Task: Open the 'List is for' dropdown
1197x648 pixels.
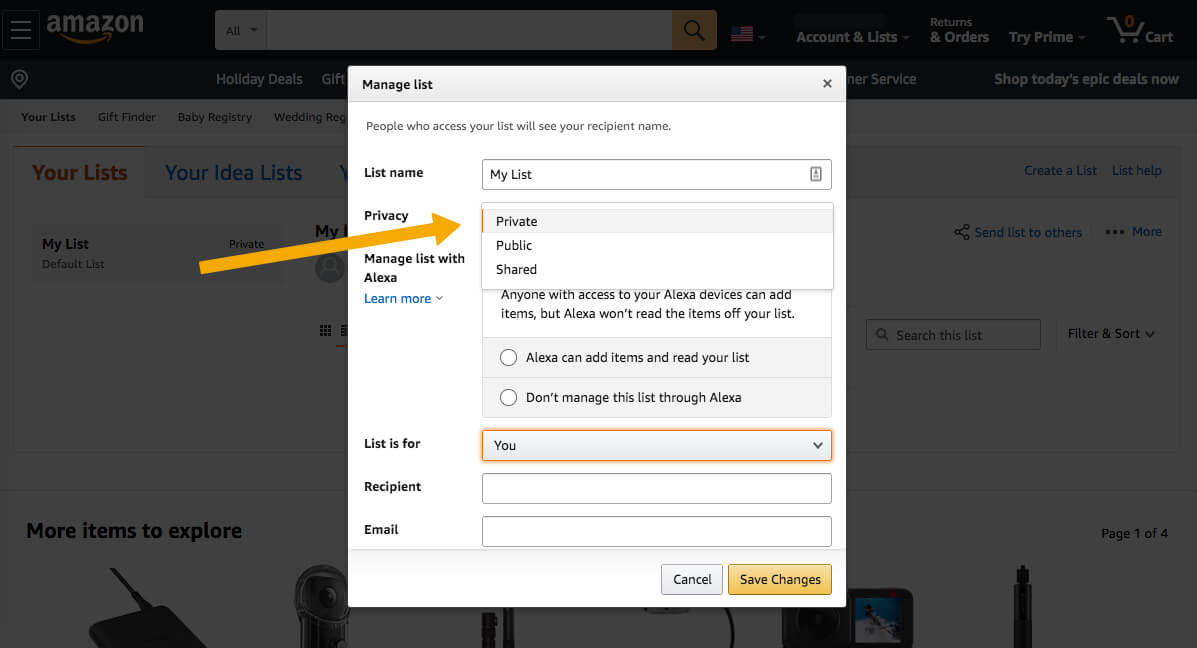Action: coord(656,445)
